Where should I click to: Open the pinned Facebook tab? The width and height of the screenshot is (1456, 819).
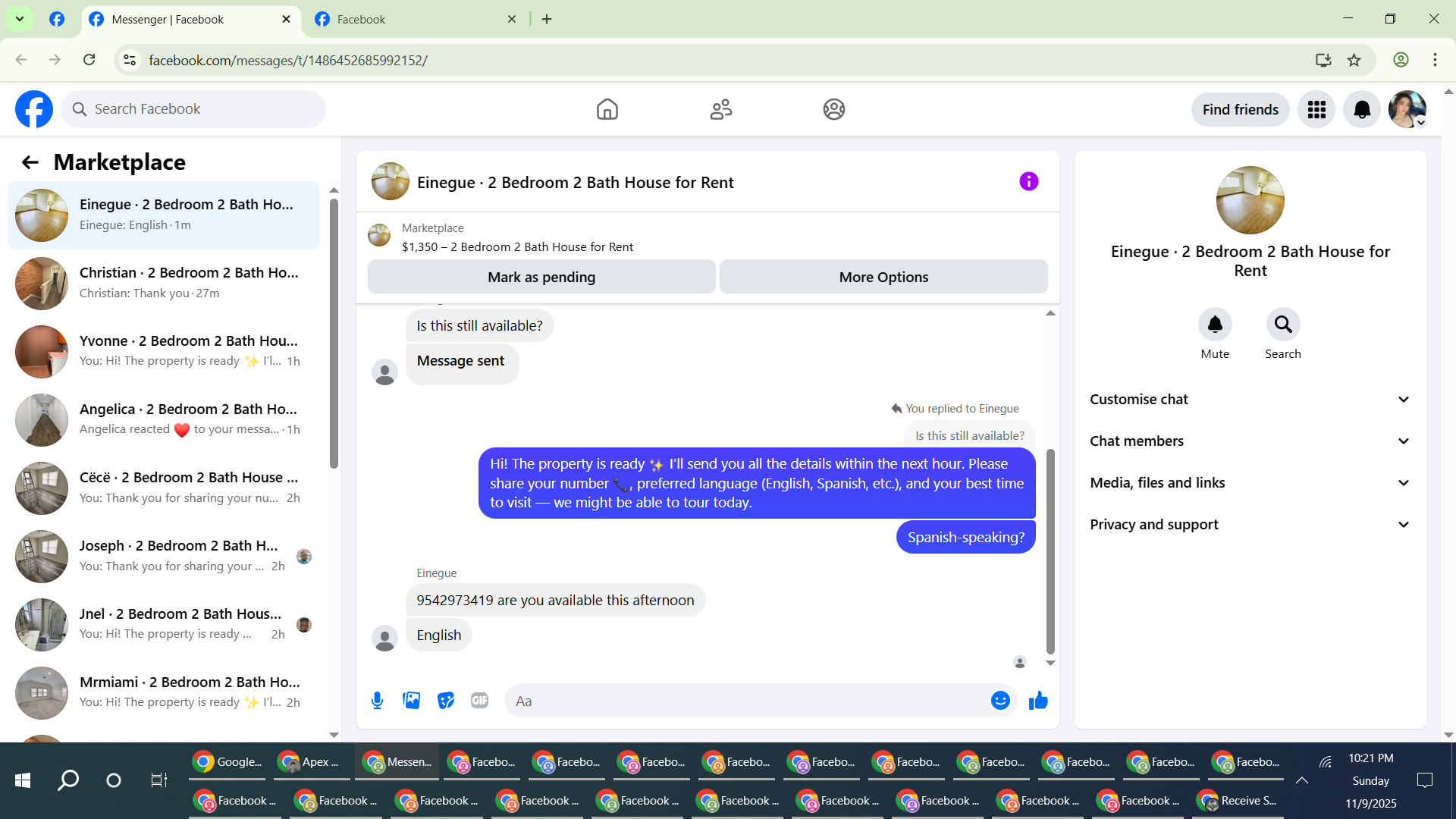[57, 20]
